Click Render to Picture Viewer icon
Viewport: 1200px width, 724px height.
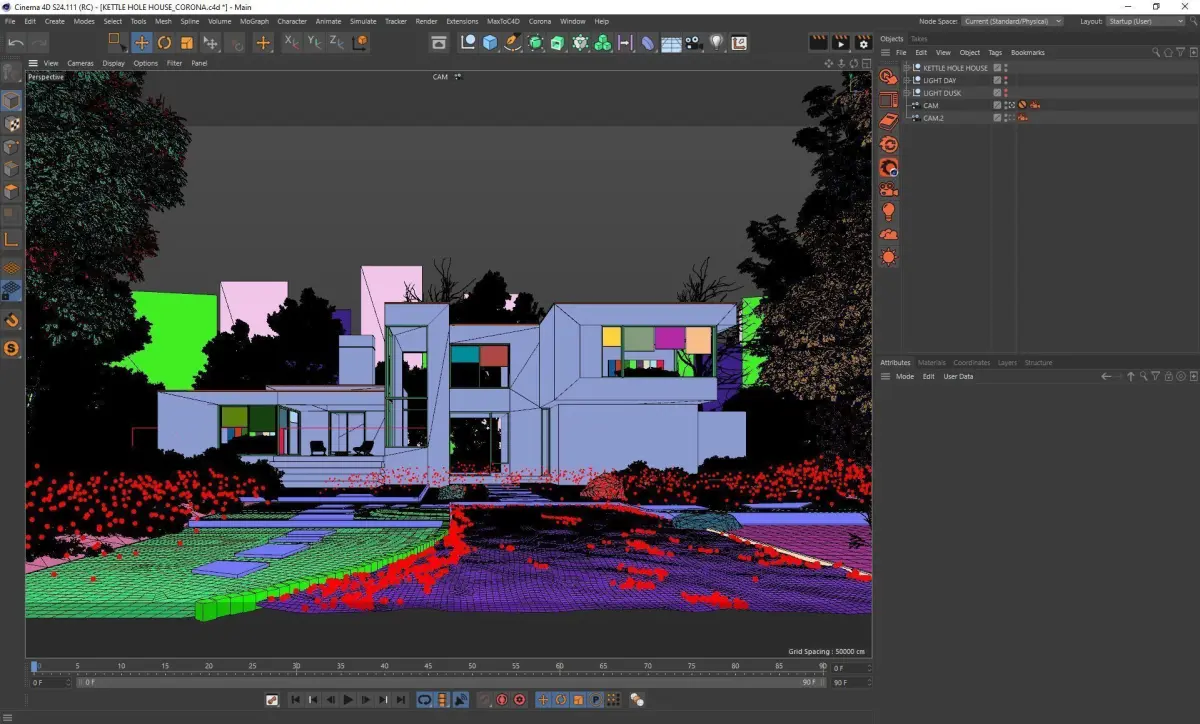841,42
